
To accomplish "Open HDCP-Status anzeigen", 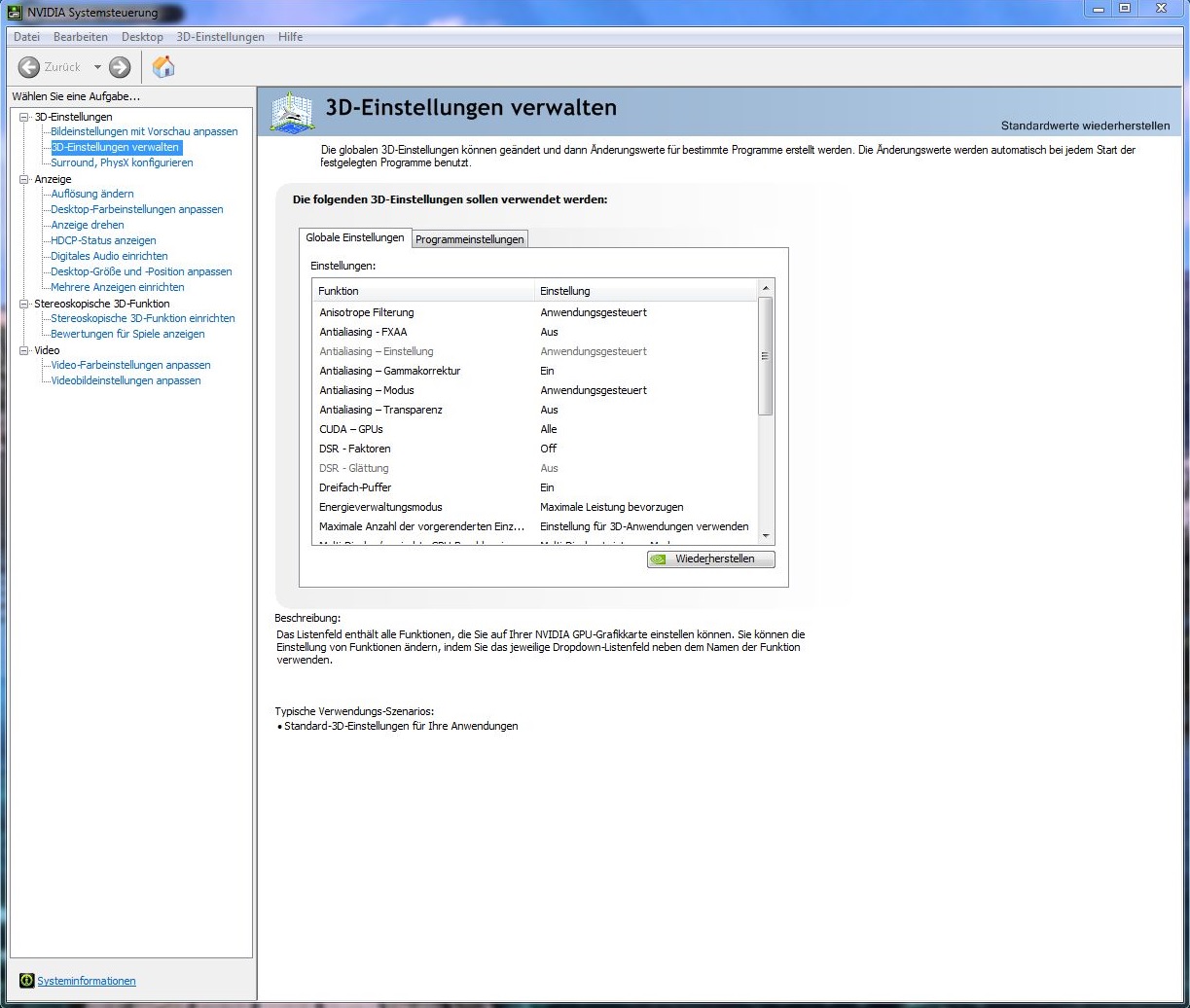I will pyautogui.click(x=103, y=240).
